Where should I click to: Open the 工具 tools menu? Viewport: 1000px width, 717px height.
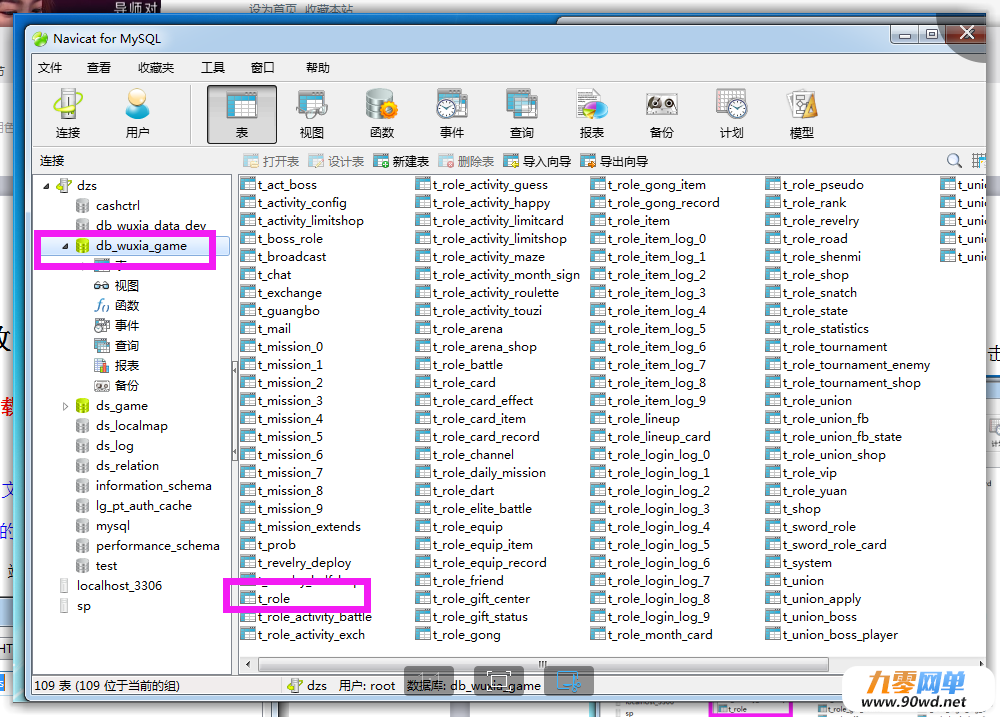tap(213, 68)
